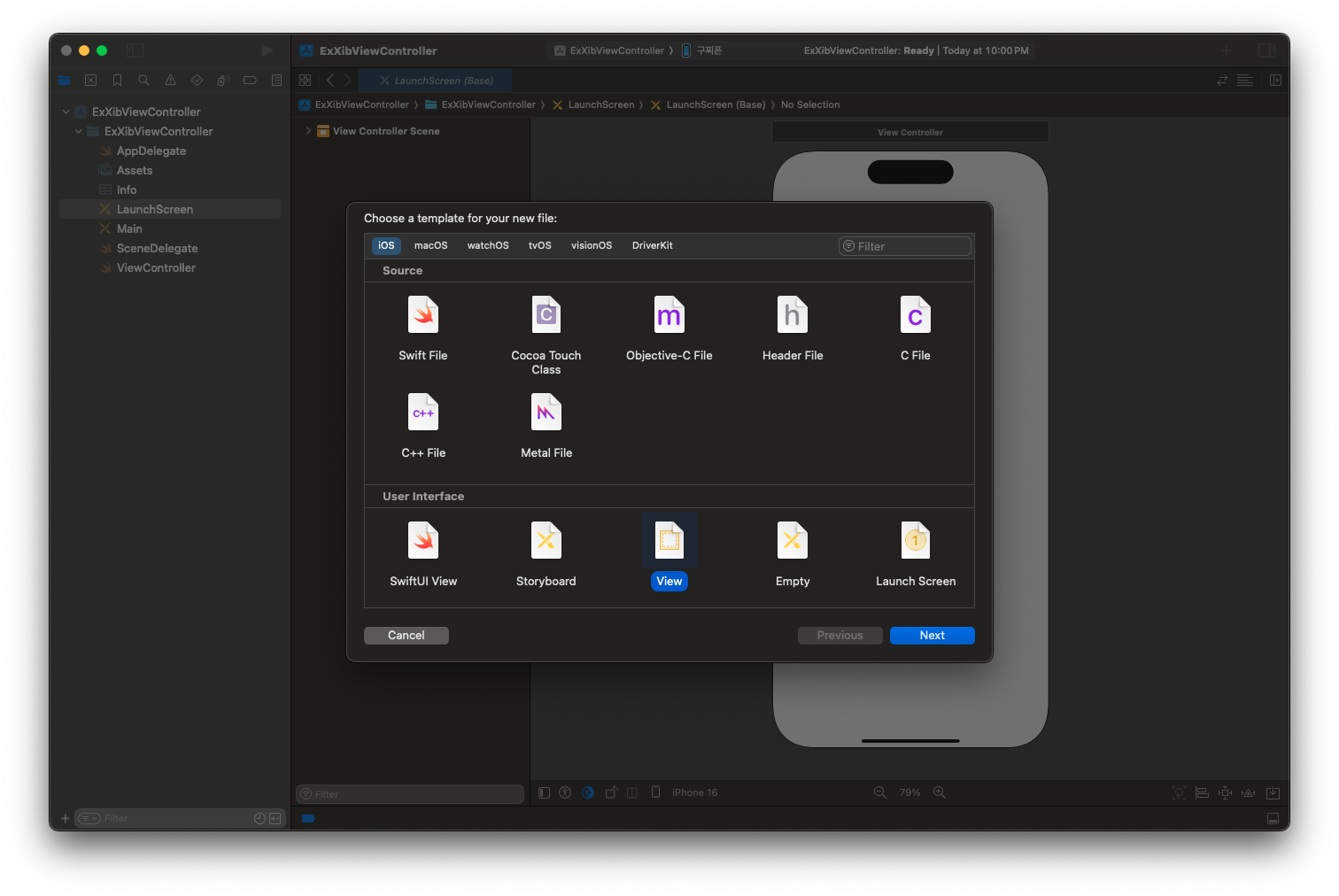Image resolution: width=1339 pixels, height=896 pixels.
Task: Add an editor on the right
Action: [x=1275, y=81]
